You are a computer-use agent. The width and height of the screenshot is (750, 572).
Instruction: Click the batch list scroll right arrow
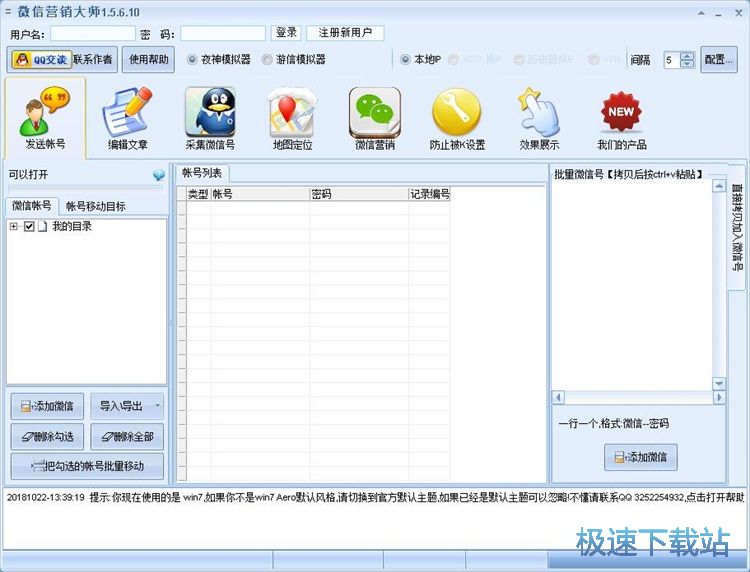719,397
